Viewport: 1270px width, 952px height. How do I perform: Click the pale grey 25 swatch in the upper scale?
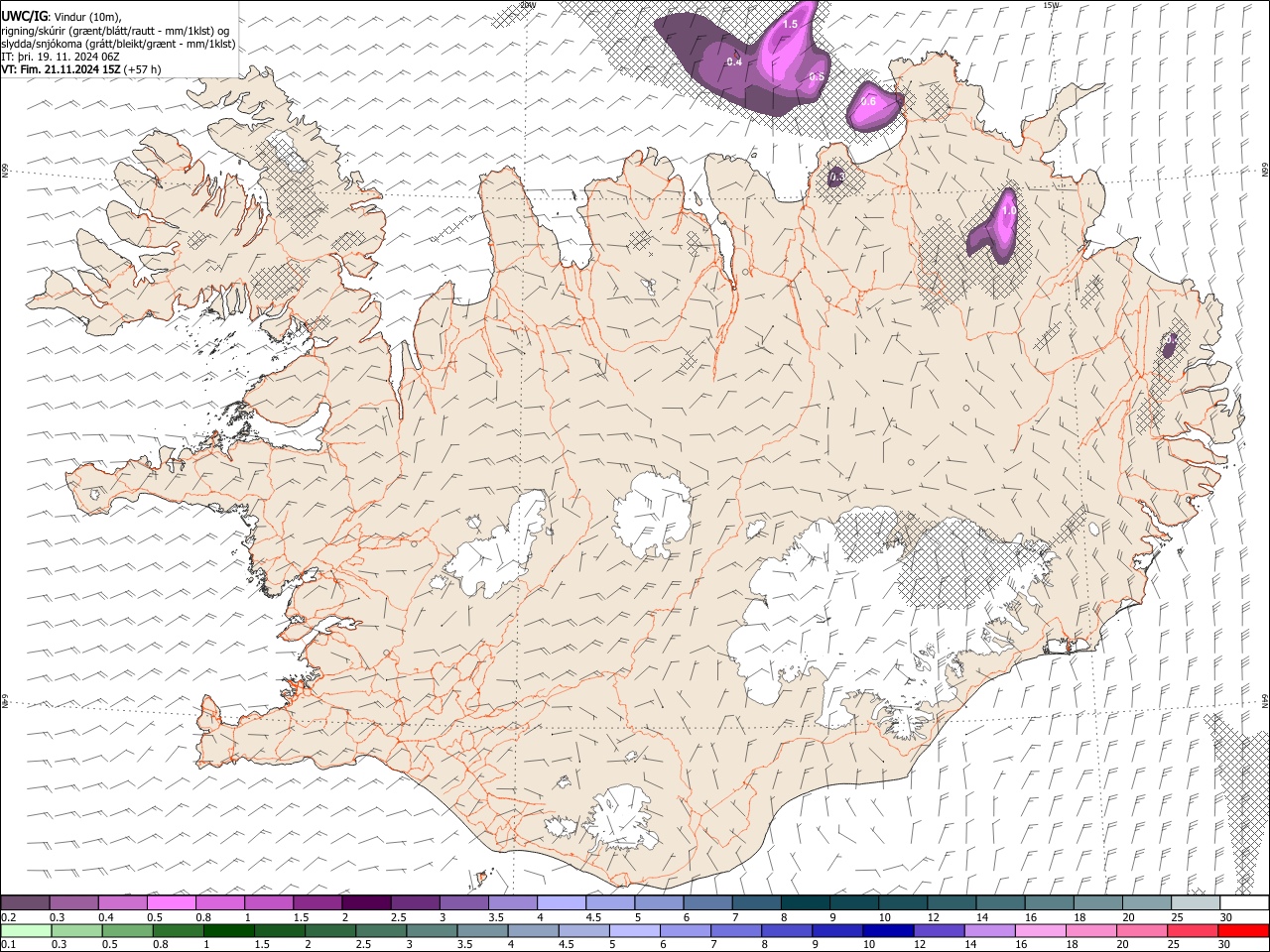coord(1196,903)
